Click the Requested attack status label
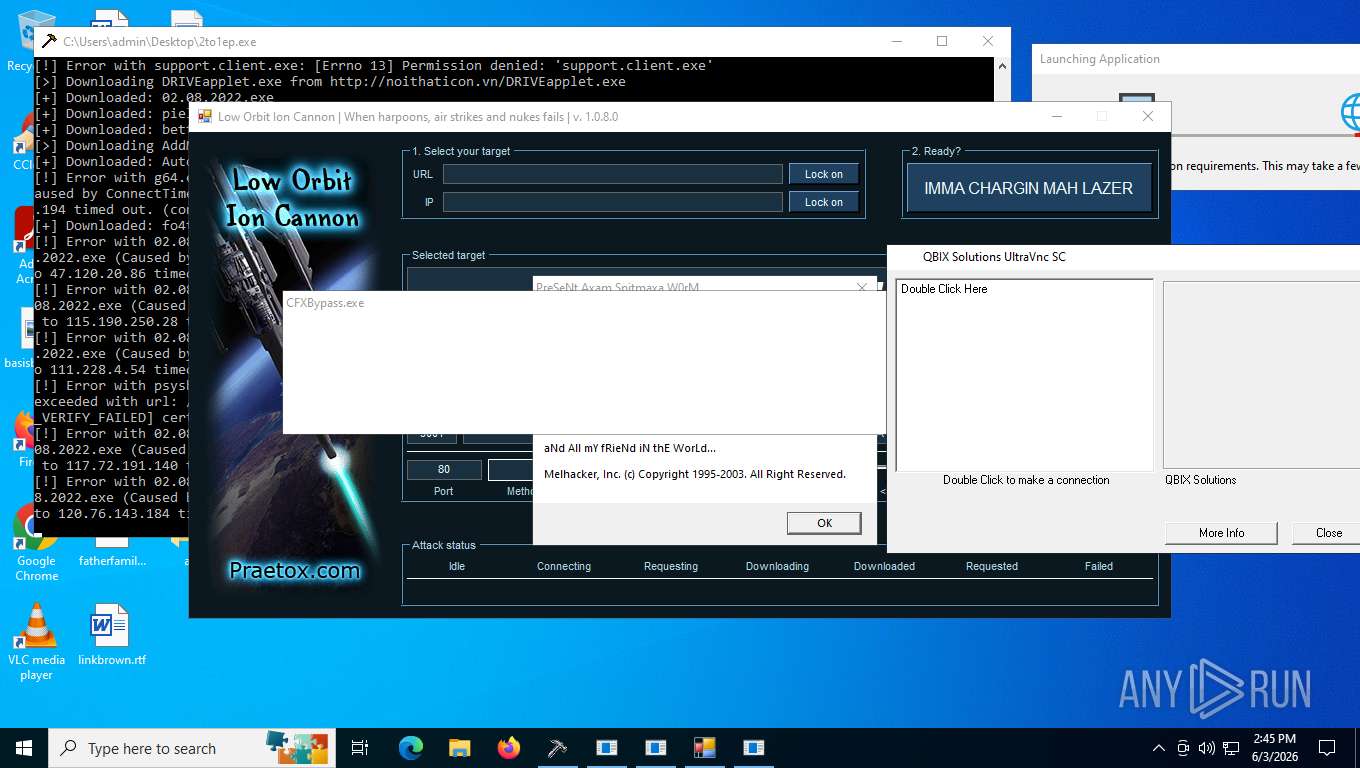Image resolution: width=1360 pixels, height=768 pixels. pyautogui.click(x=992, y=566)
